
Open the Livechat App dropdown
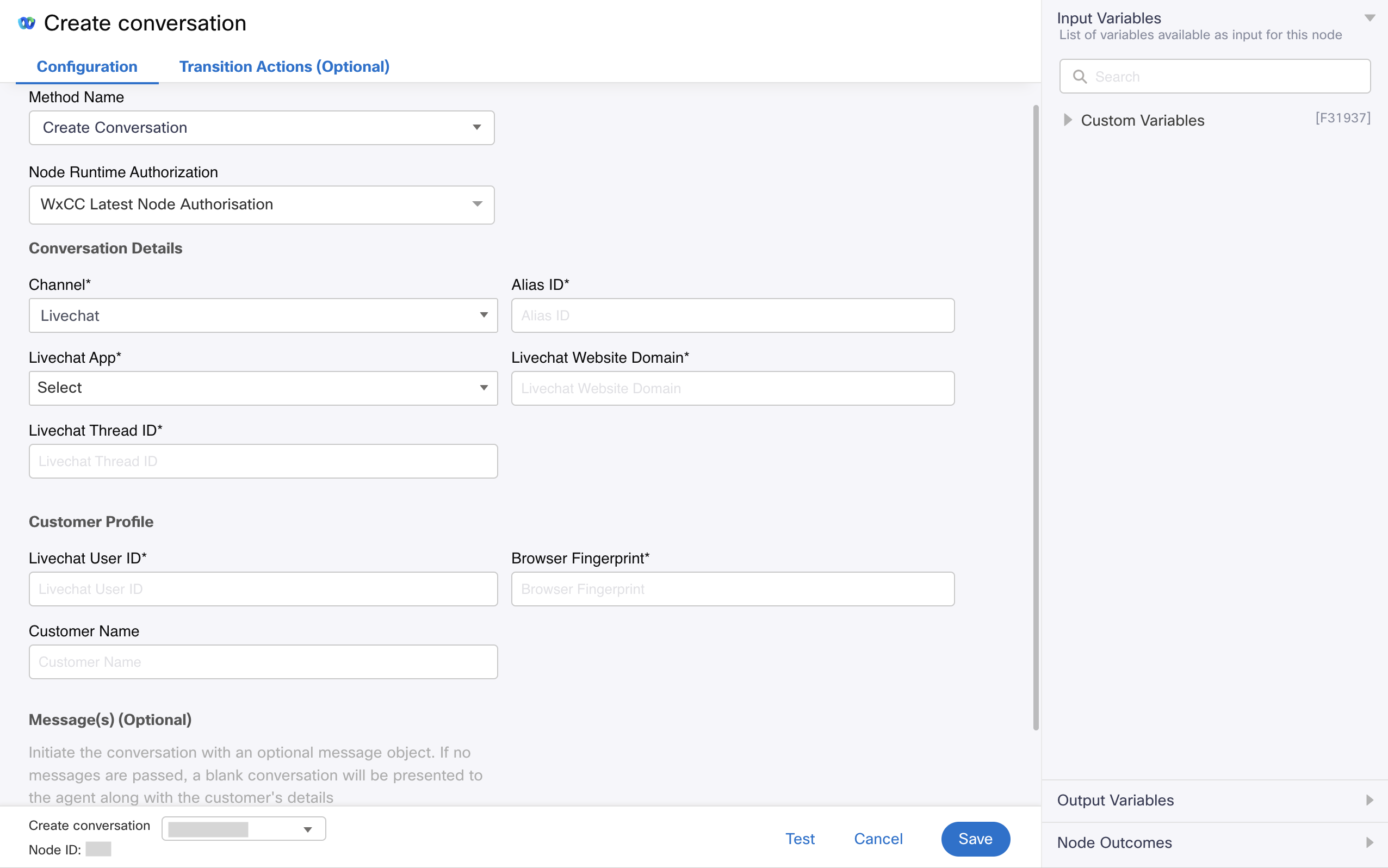[262, 388]
